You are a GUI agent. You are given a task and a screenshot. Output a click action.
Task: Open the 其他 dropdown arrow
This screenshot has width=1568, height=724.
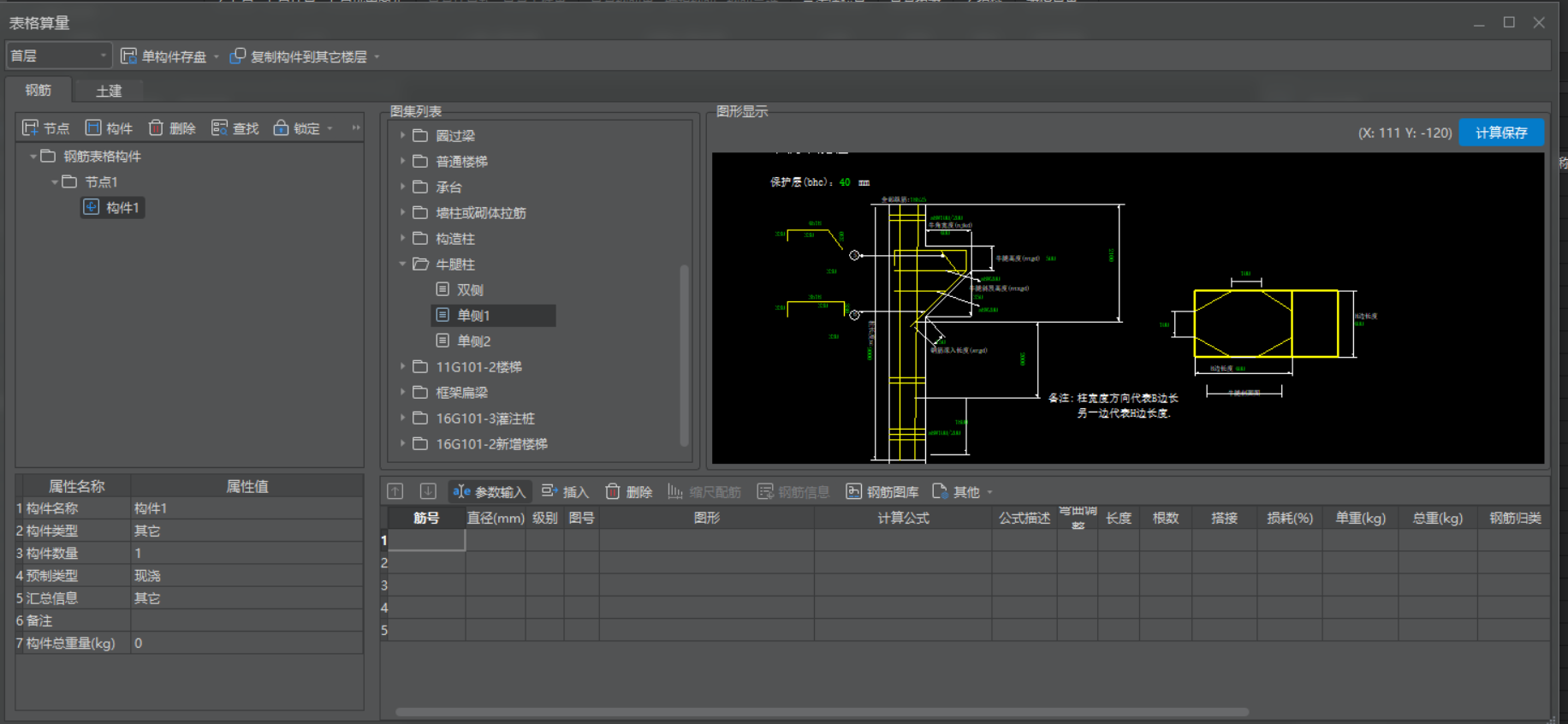pos(990,492)
